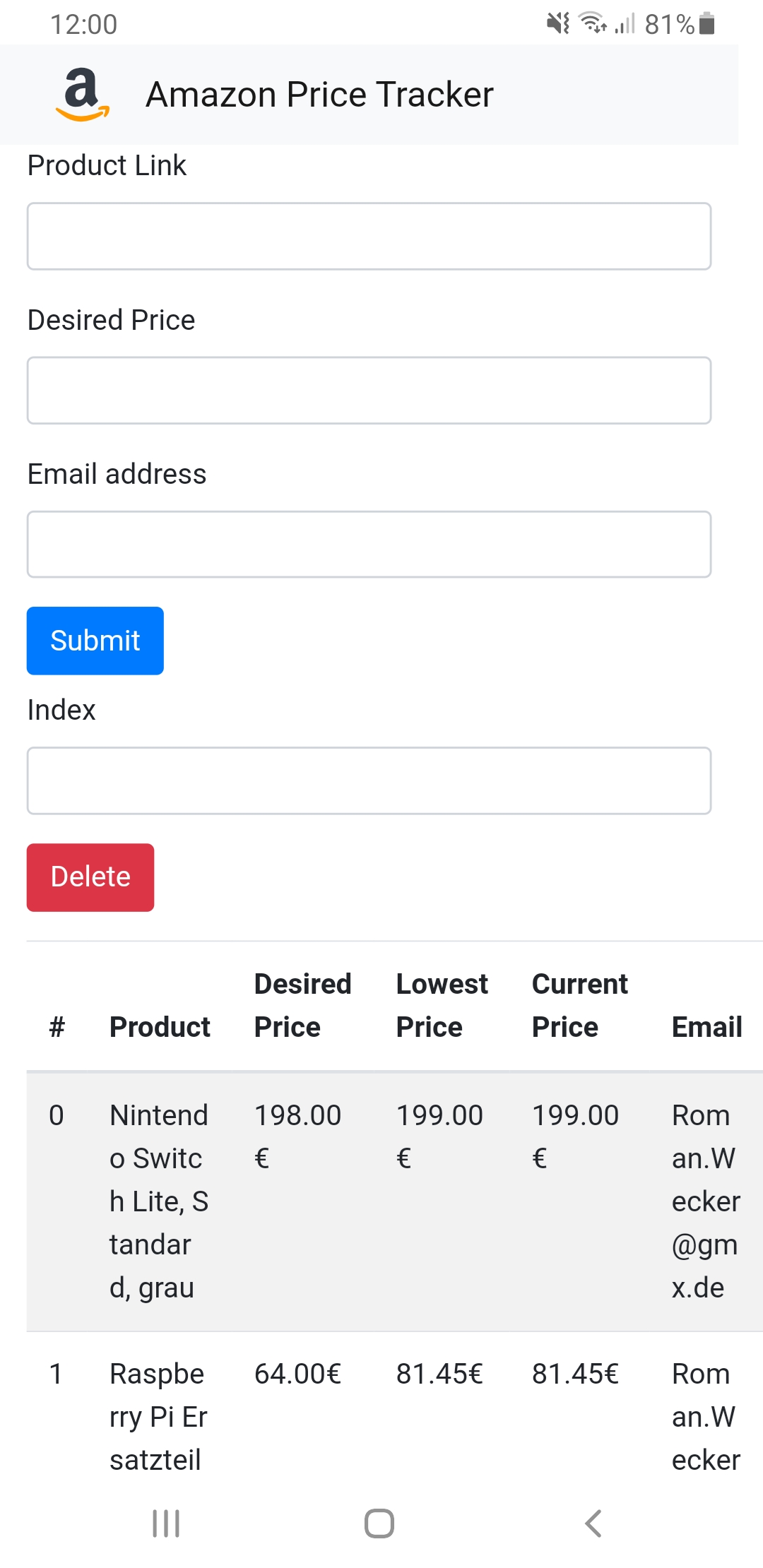Select the Email address text box
The width and height of the screenshot is (763, 1568).
(369, 545)
